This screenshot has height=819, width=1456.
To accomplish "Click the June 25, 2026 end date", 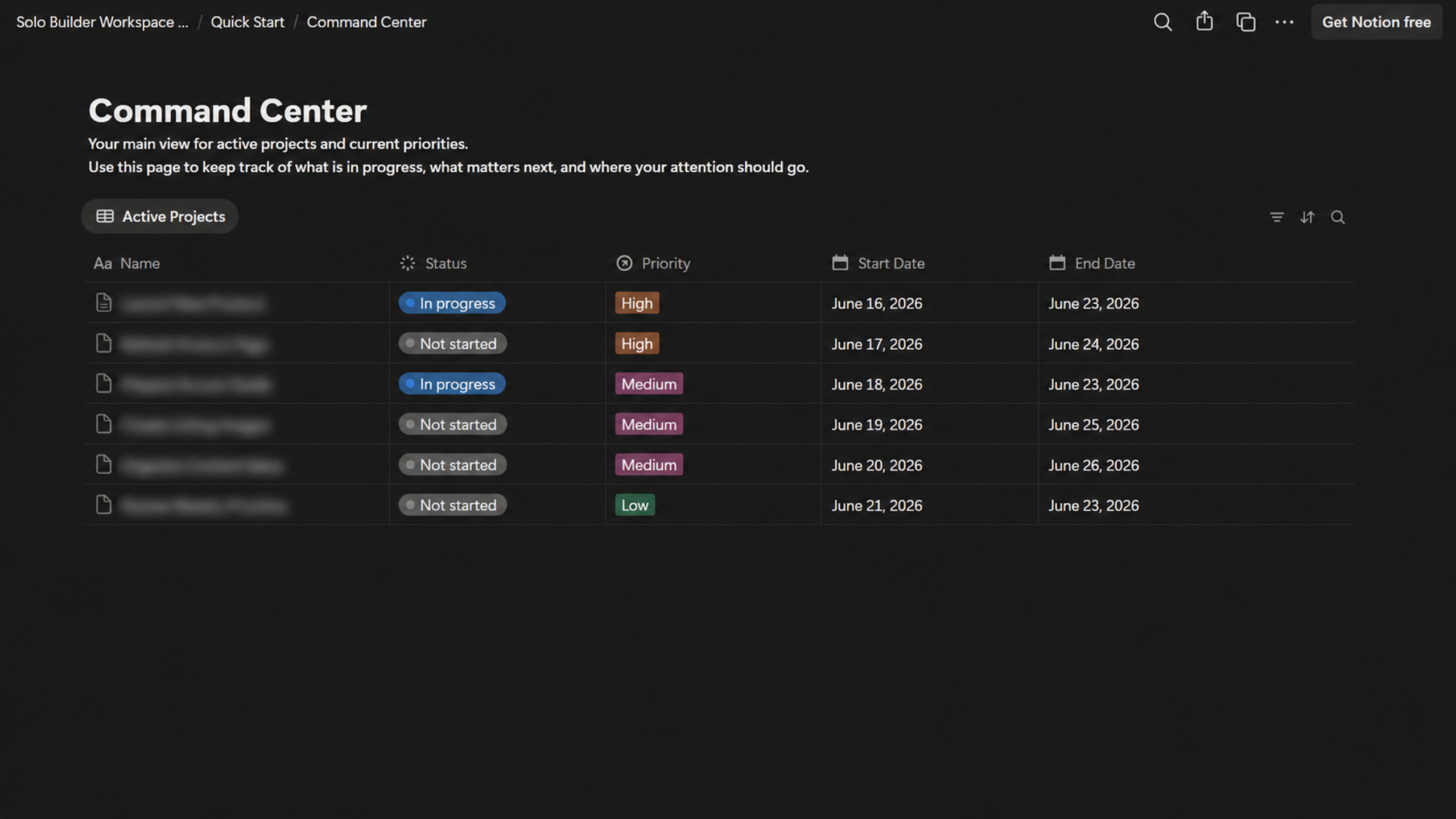I will [x=1093, y=425].
